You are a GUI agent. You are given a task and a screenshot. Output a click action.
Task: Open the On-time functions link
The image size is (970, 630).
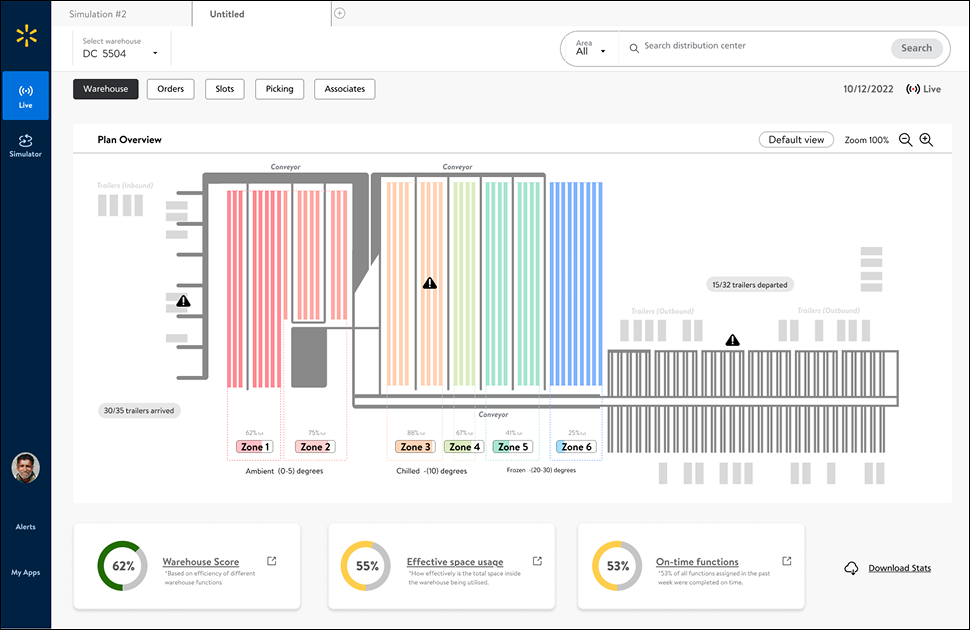(x=697, y=562)
